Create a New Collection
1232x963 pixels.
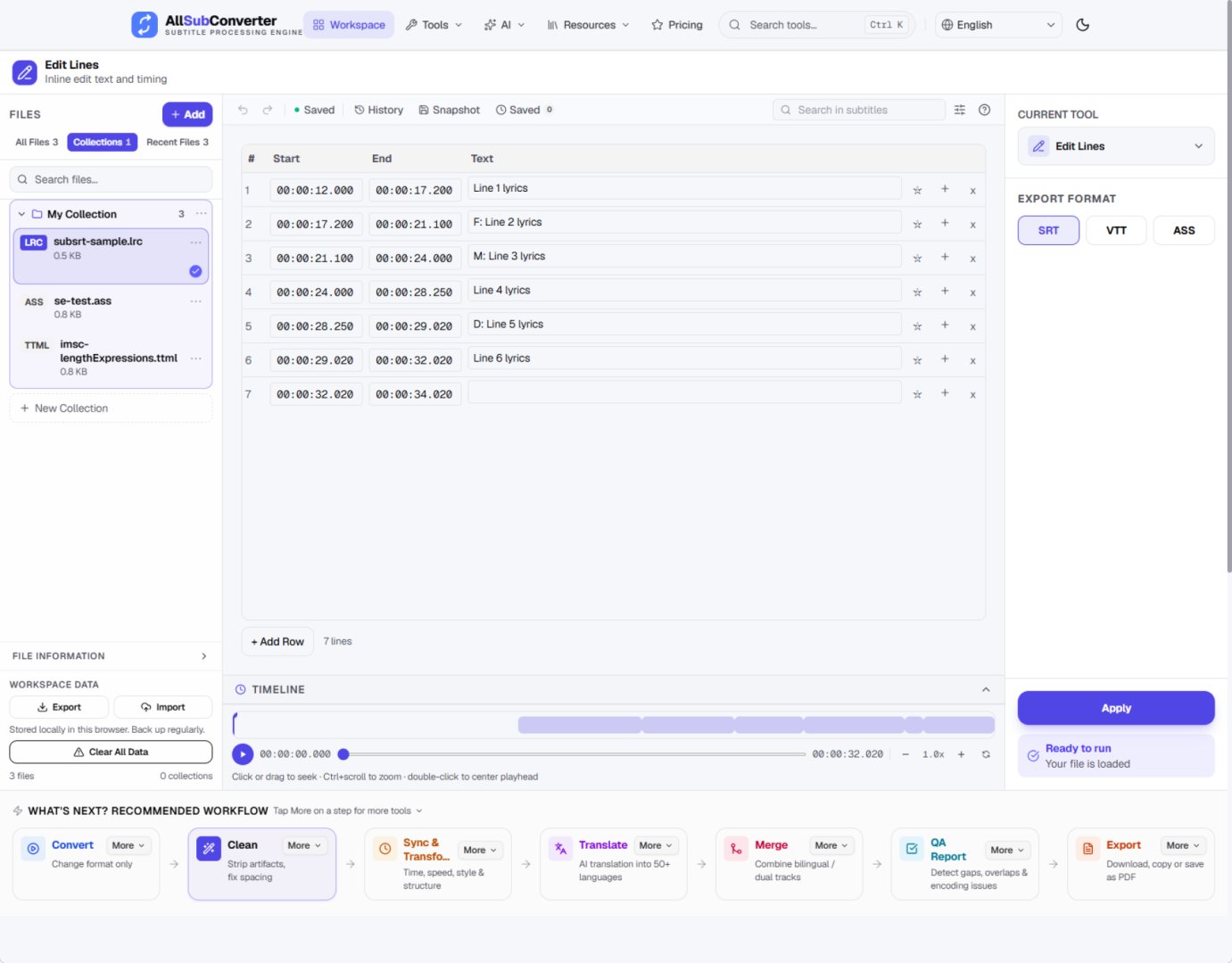[x=111, y=408]
